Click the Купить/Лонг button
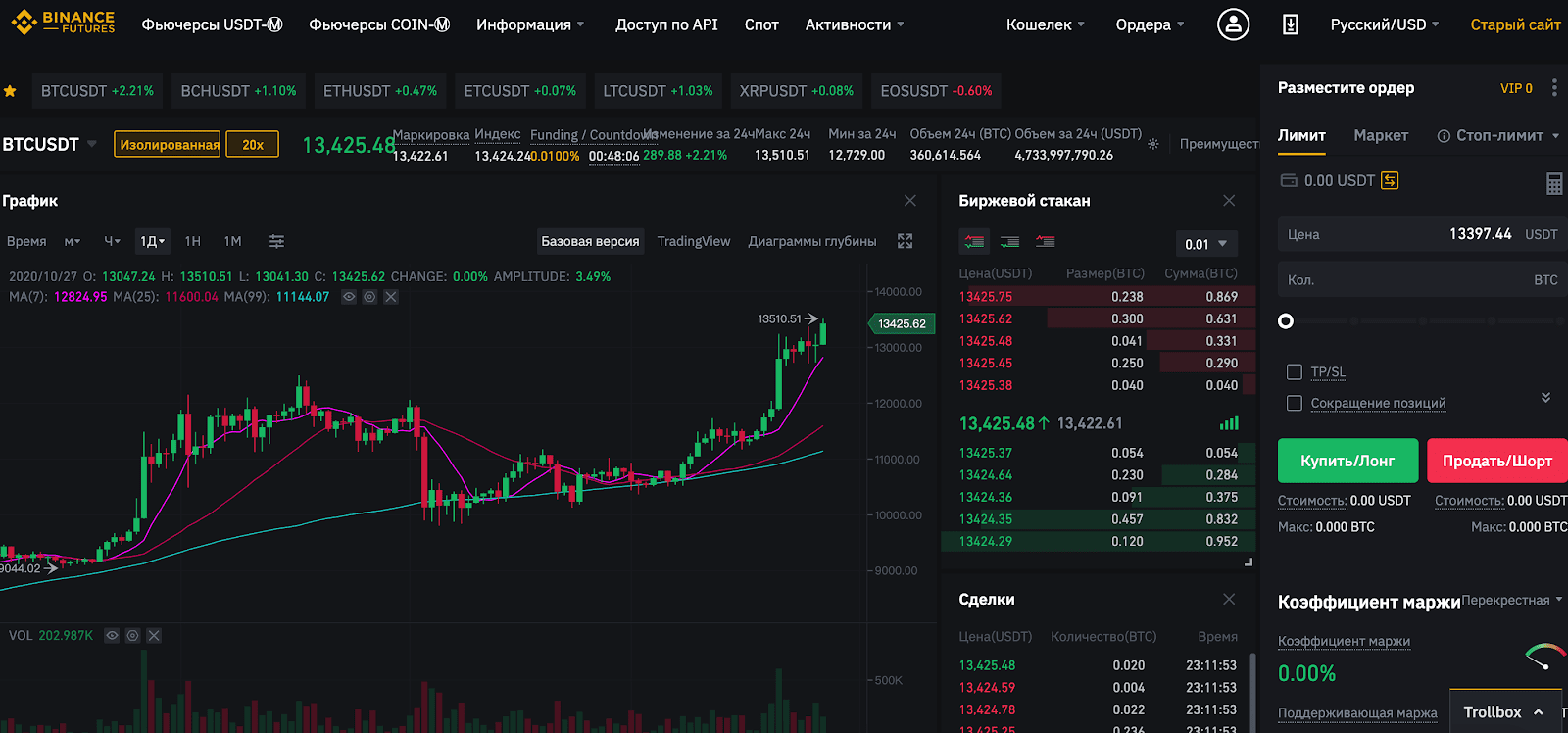Screen dimensions: 1568x733 tap(1347, 461)
